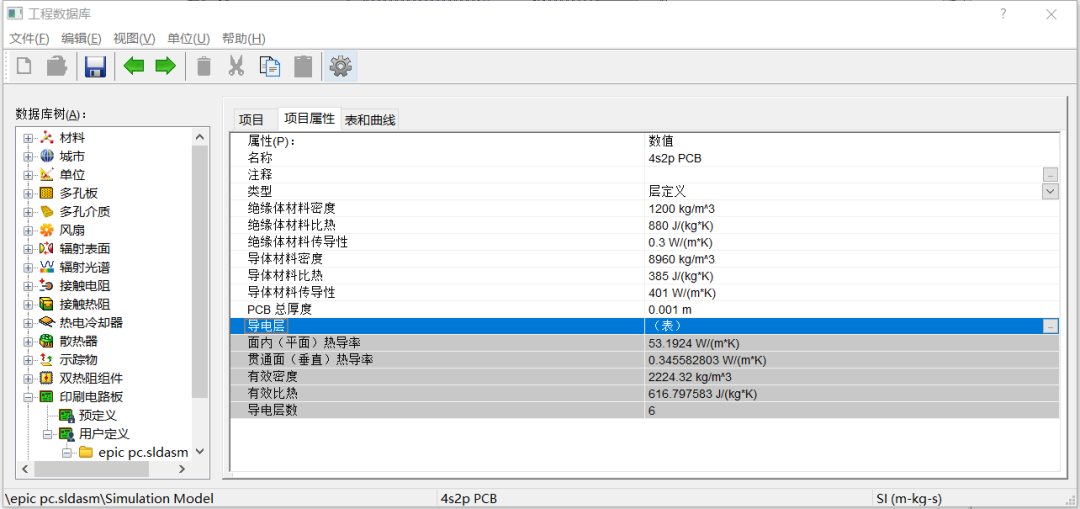Click the Delete trash can icon
The width and height of the screenshot is (1080, 509).
[x=204, y=66]
